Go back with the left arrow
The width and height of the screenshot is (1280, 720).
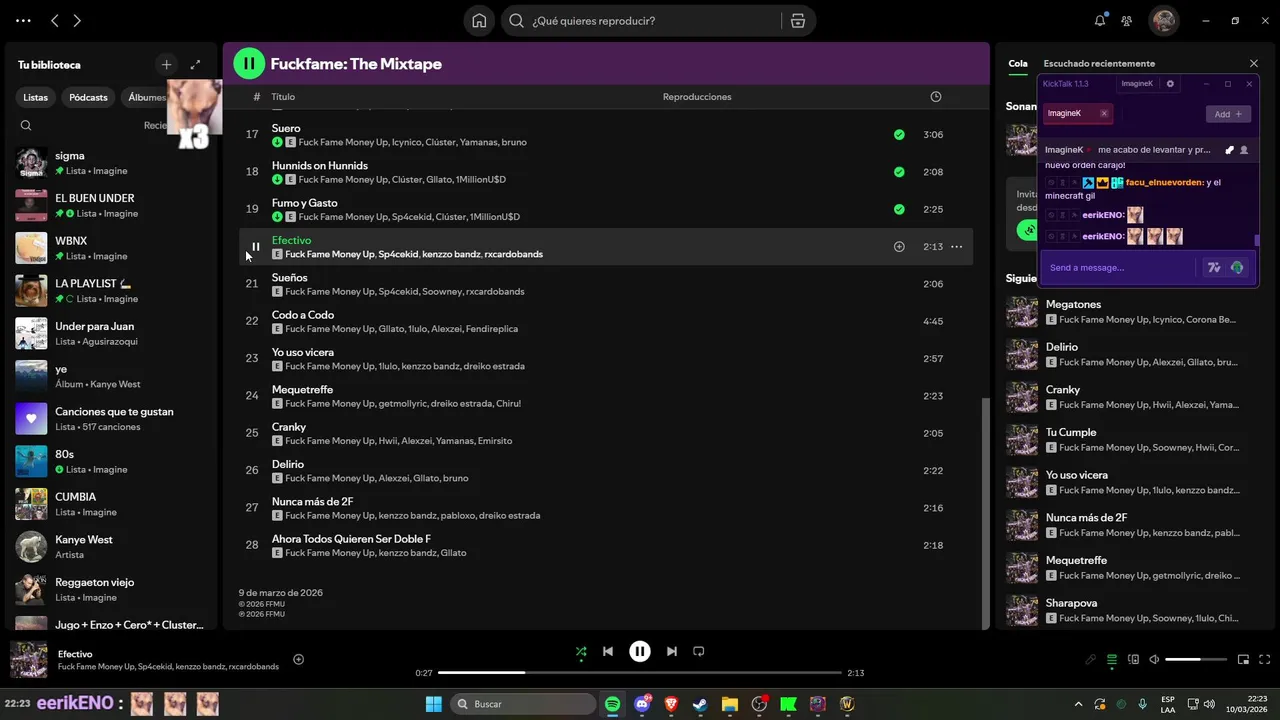coord(55,21)
